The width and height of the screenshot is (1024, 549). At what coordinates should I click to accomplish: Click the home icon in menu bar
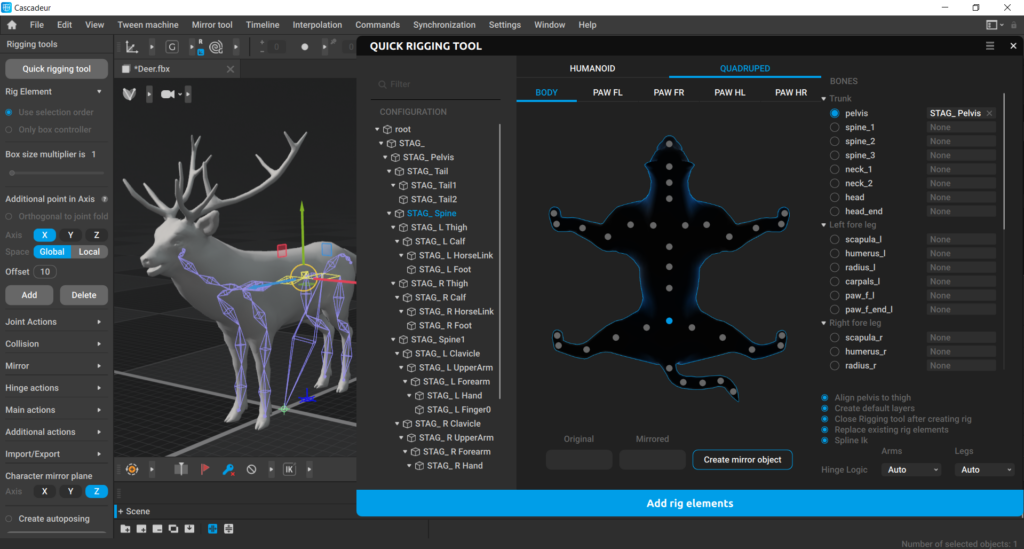[x=12, y=25]
